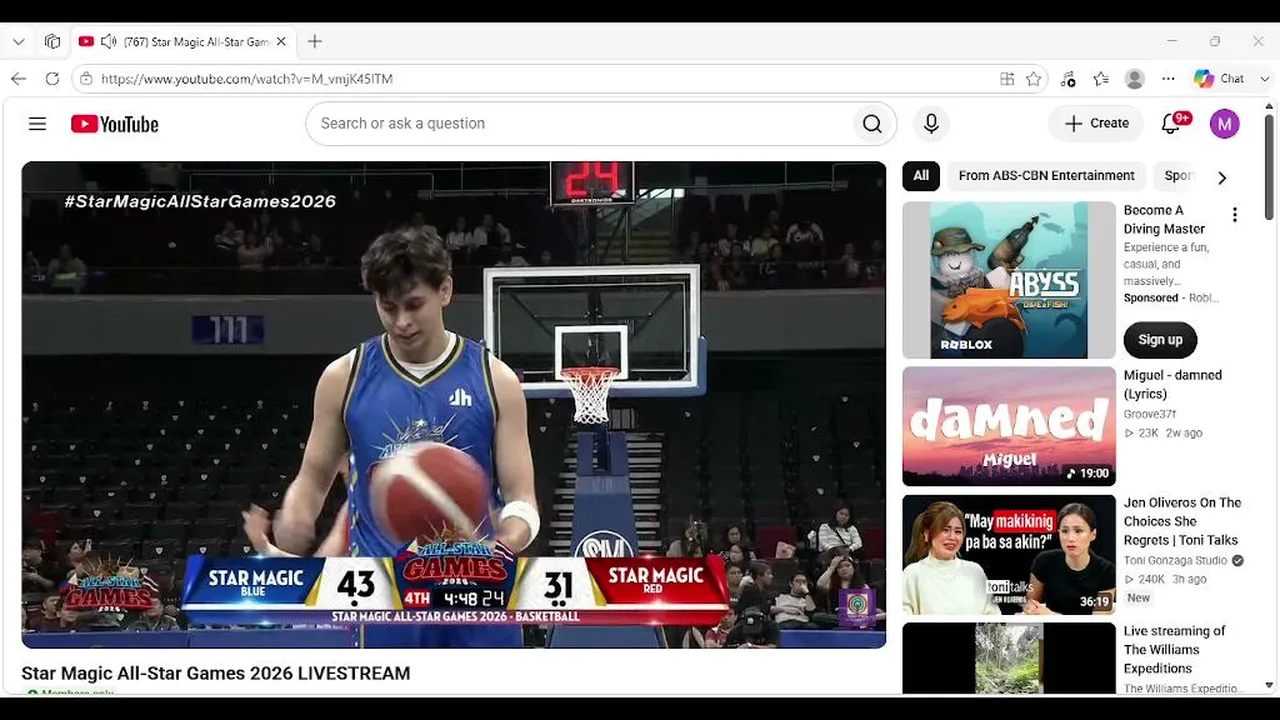The image size is (1280, 720).
Task: Open the Copilot Chat sidebar
Action: coord(1219,79)
